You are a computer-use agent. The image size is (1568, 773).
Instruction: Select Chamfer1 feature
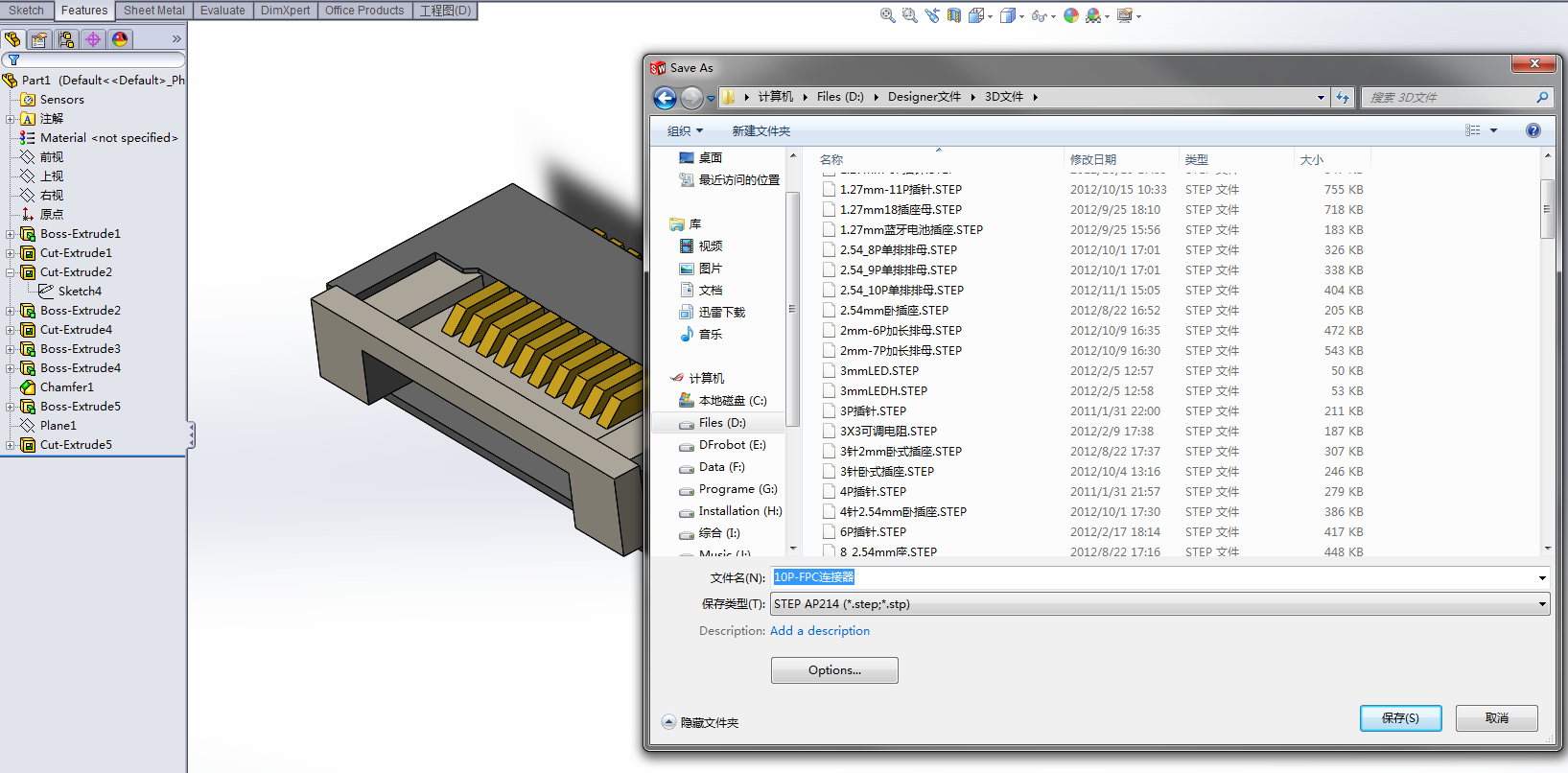click(x=66, y=387)
